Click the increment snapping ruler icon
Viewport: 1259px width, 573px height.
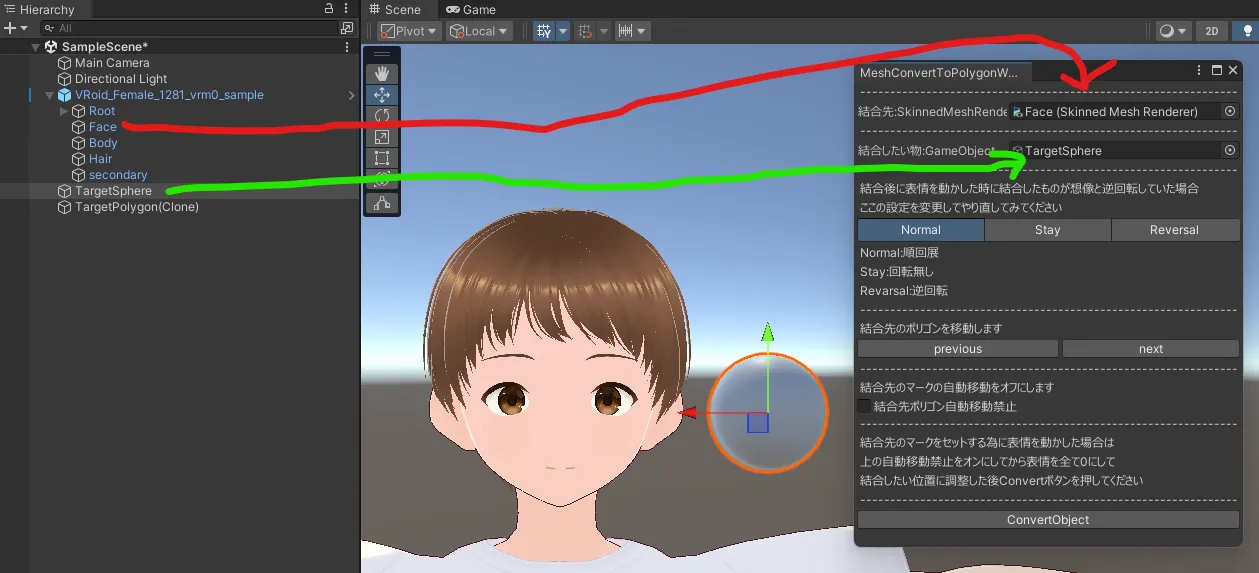click(x=626, y=31)
